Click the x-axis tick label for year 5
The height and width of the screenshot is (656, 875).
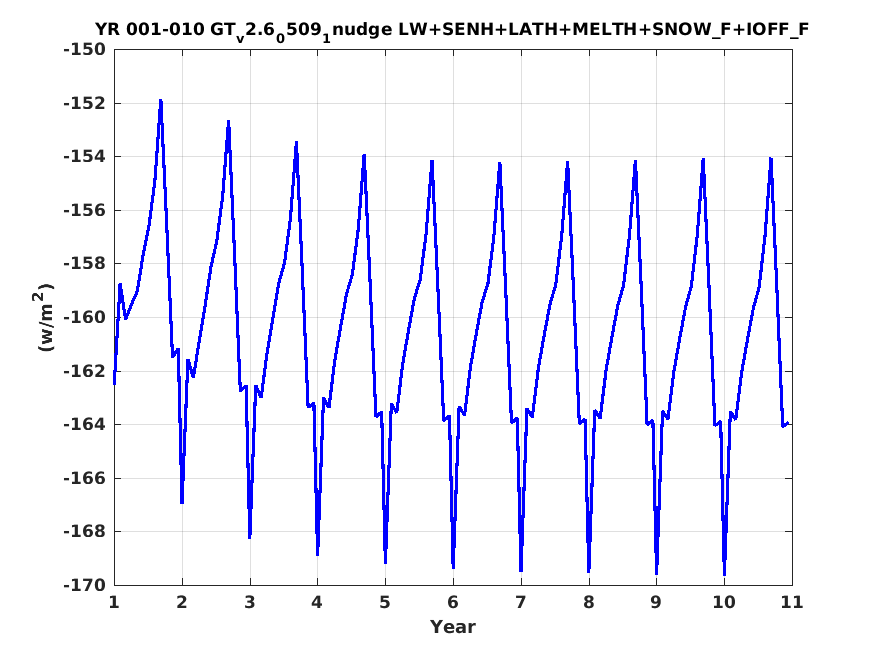point(386,602)
